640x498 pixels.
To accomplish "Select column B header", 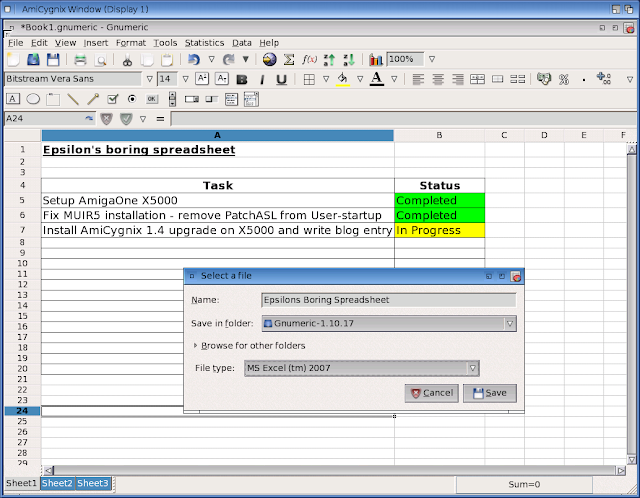I will pos(439,135).
